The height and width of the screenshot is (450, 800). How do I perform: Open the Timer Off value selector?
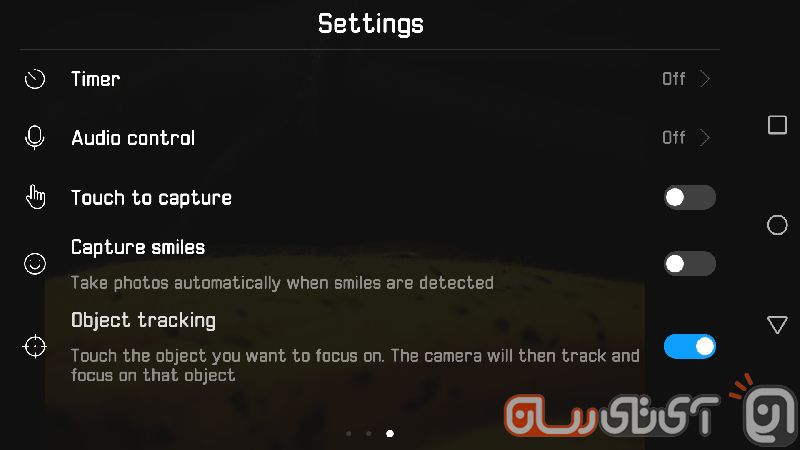click(x=673, y=79)
